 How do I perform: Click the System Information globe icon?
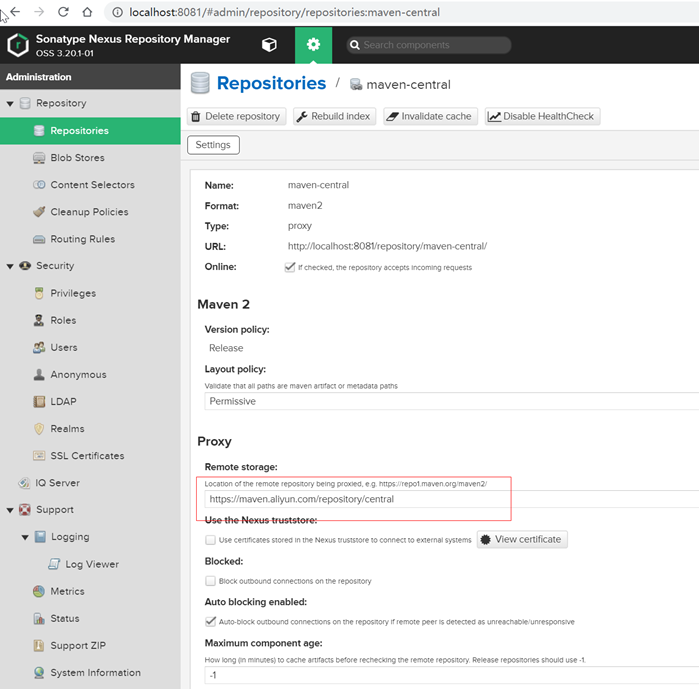(x=39, y=673)
